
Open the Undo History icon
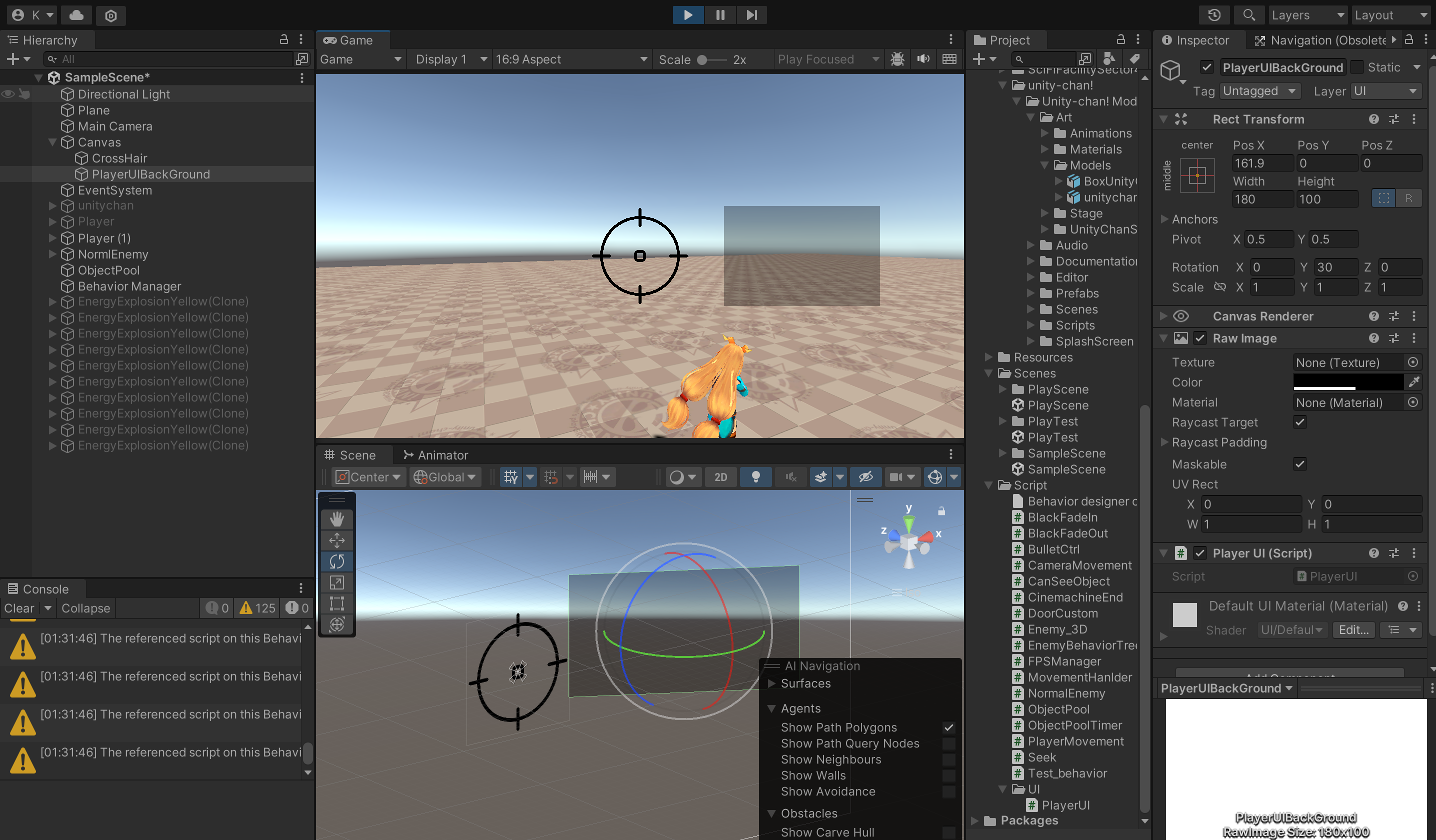1214,15
